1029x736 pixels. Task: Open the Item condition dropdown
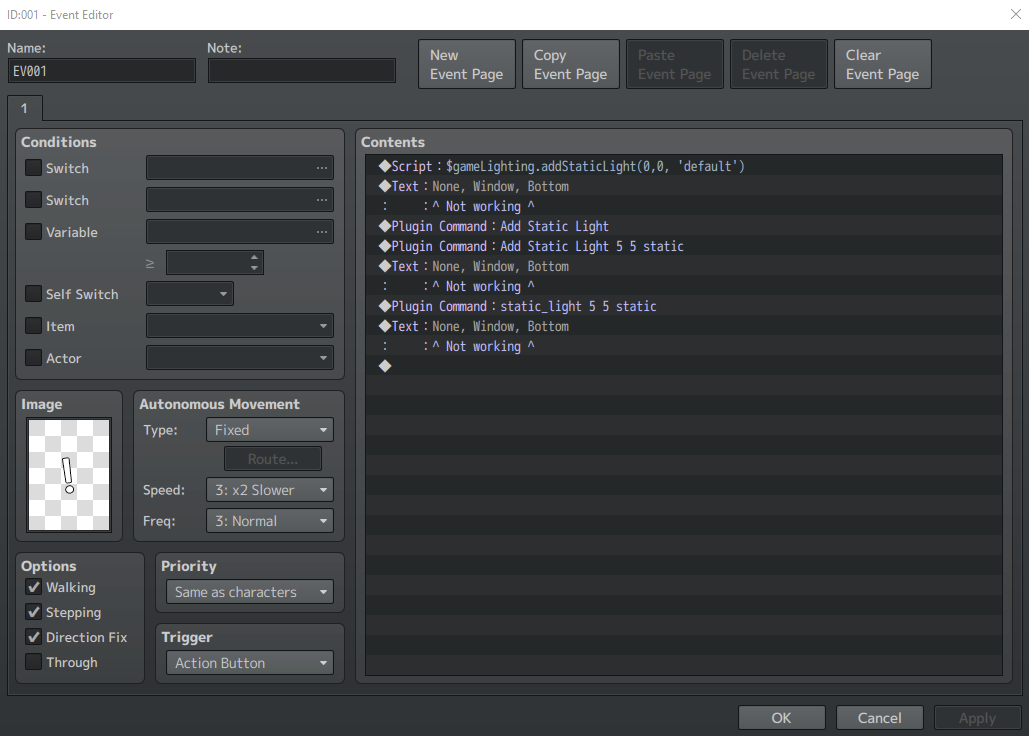coord(240,326)
